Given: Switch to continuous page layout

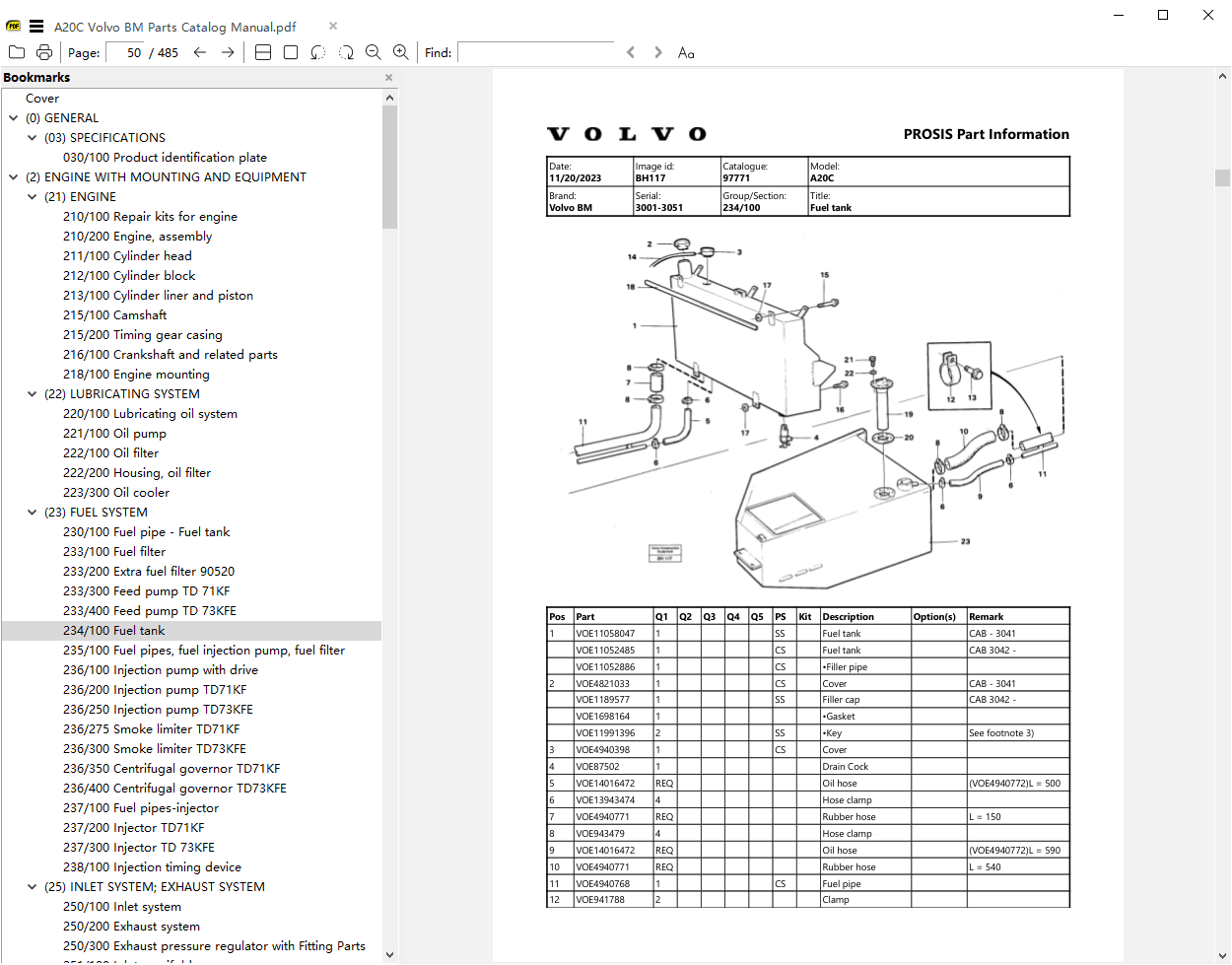Looking at the screenshot, I should coord(263,52).
